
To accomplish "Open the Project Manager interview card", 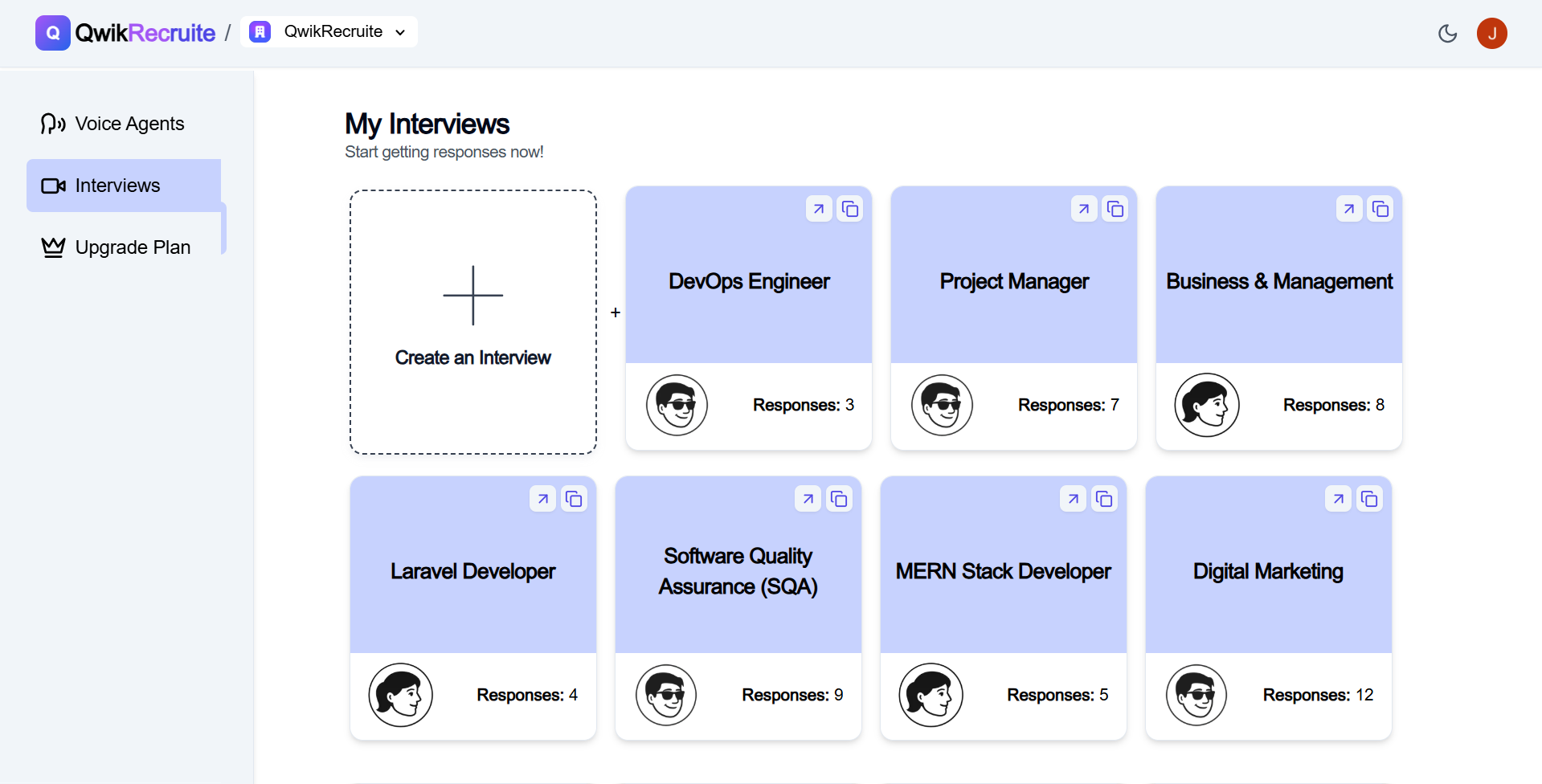I will click(x=1013, y=282).
